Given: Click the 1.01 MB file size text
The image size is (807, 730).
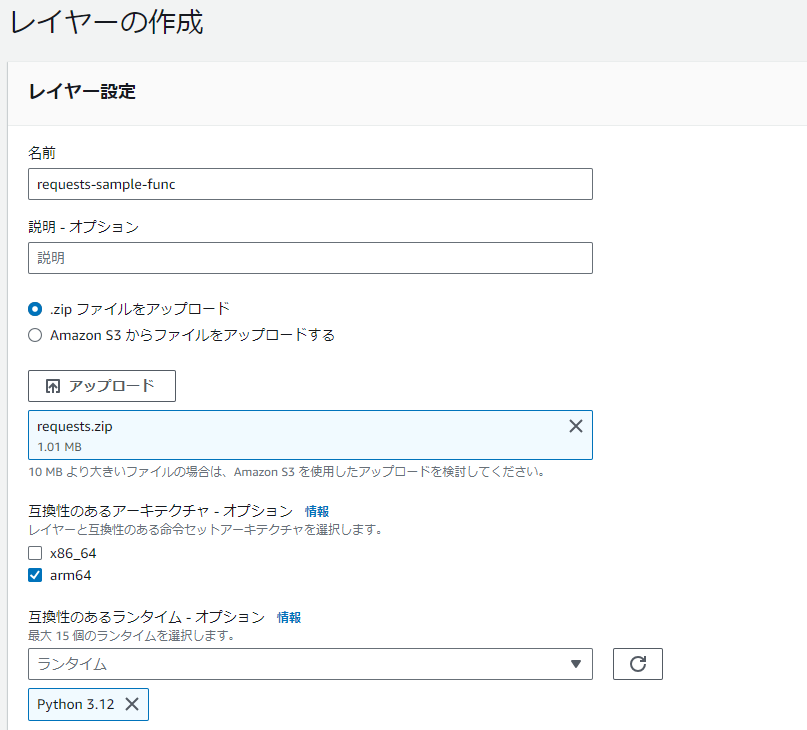Looking at the screenshot, I should coord(59,447).
